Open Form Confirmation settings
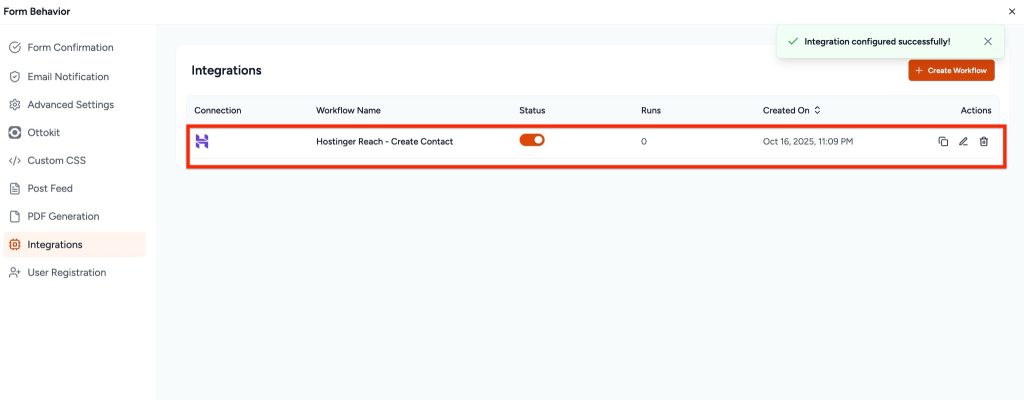1024x400 pixels. [x=70, y=48]
